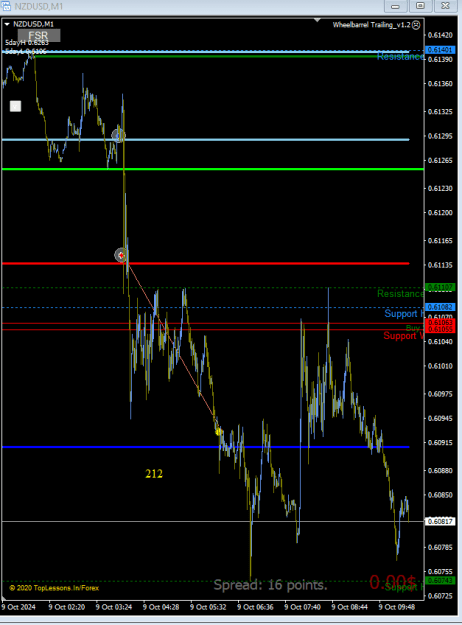462x625 pixels.
Task: Click the red Support label at right
Action: [403, 336]
